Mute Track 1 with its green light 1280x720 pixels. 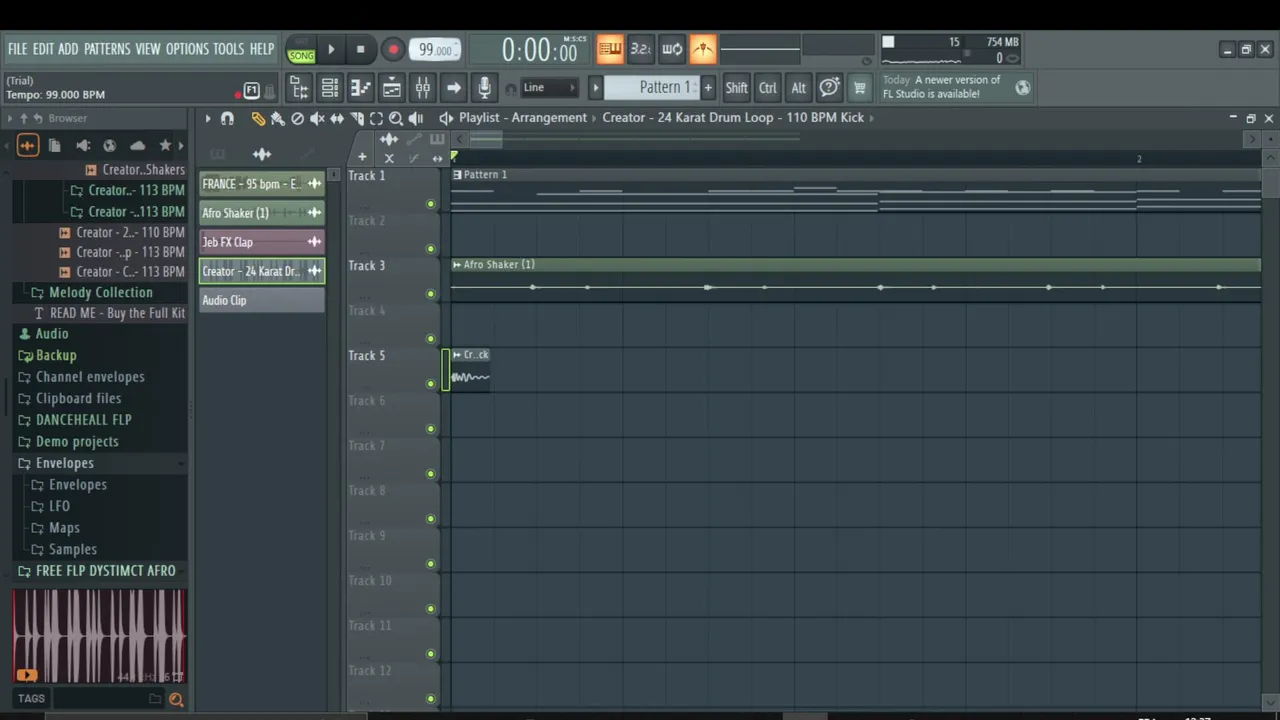point(431,204)
